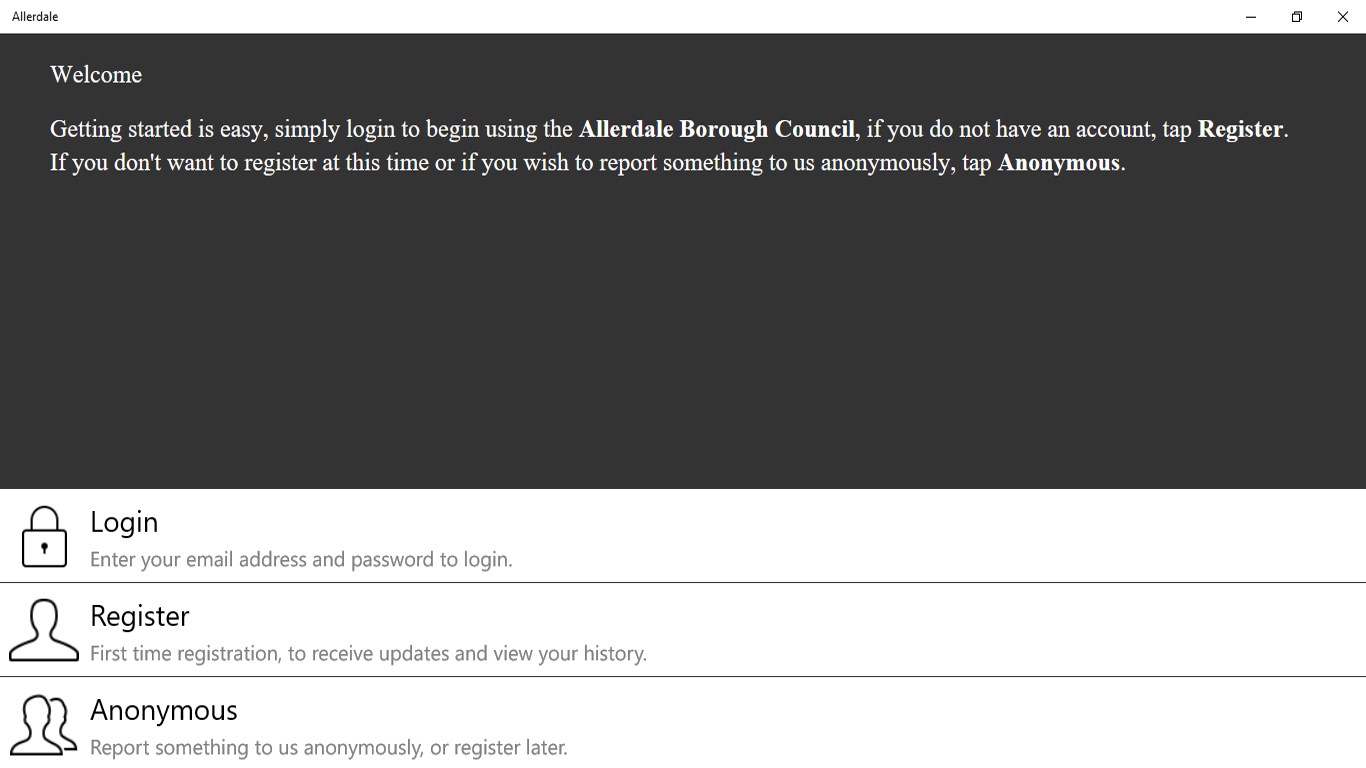
Task: Click the two-person silhouette Anonymous icon
Action: point(44,724)
